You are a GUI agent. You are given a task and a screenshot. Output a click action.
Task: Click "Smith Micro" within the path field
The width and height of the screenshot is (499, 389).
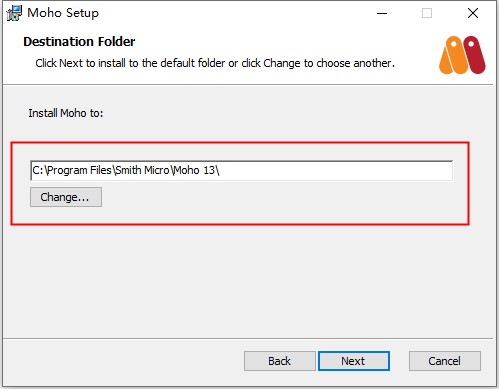point(143,171)
